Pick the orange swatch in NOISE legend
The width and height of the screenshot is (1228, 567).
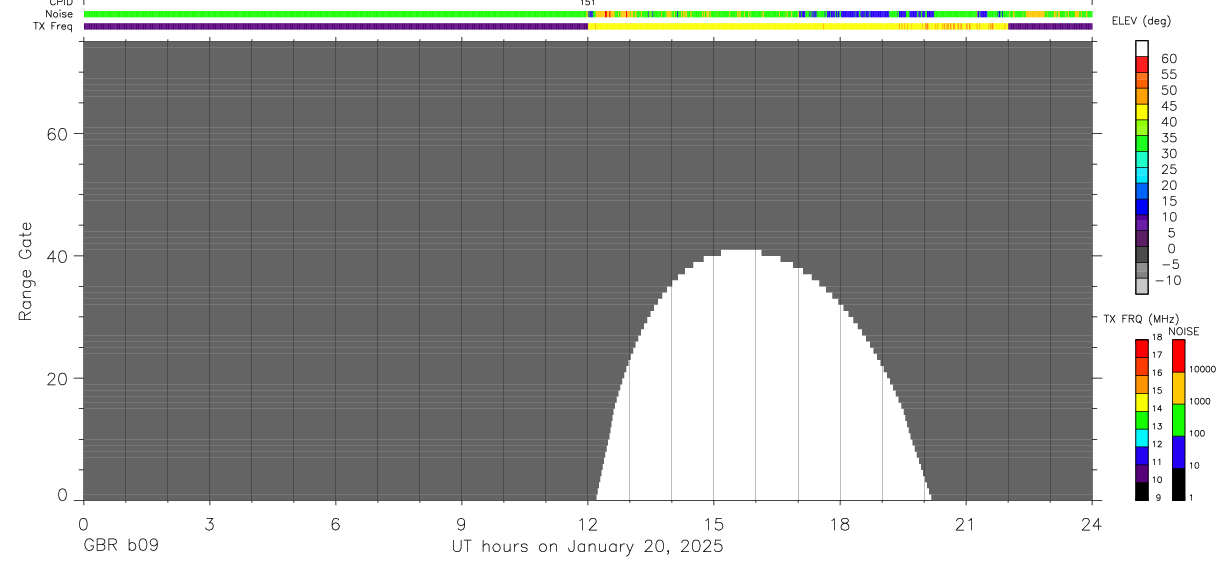[1178, 388]
